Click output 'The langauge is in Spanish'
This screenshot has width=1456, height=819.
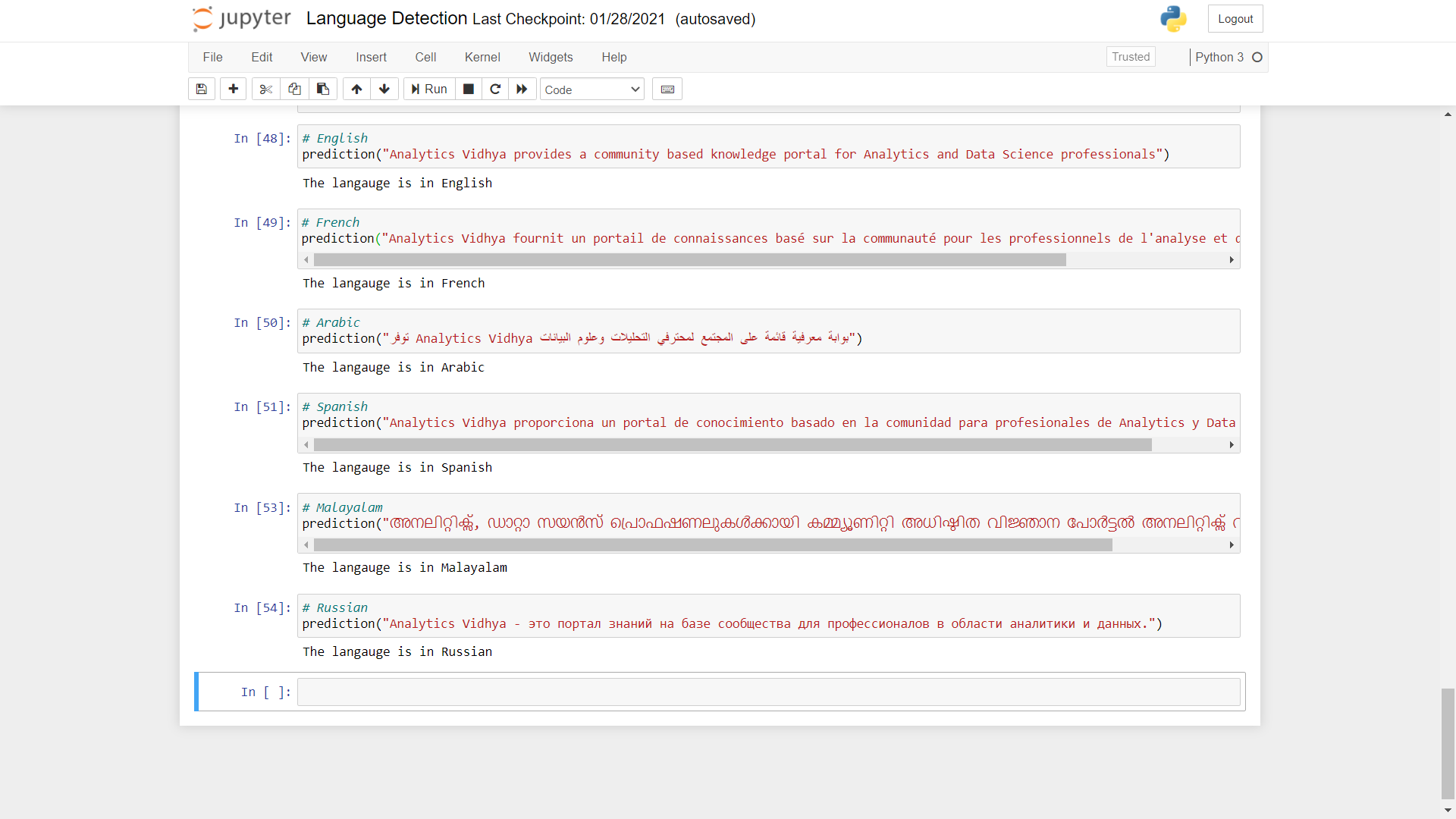tap(397, 468)
